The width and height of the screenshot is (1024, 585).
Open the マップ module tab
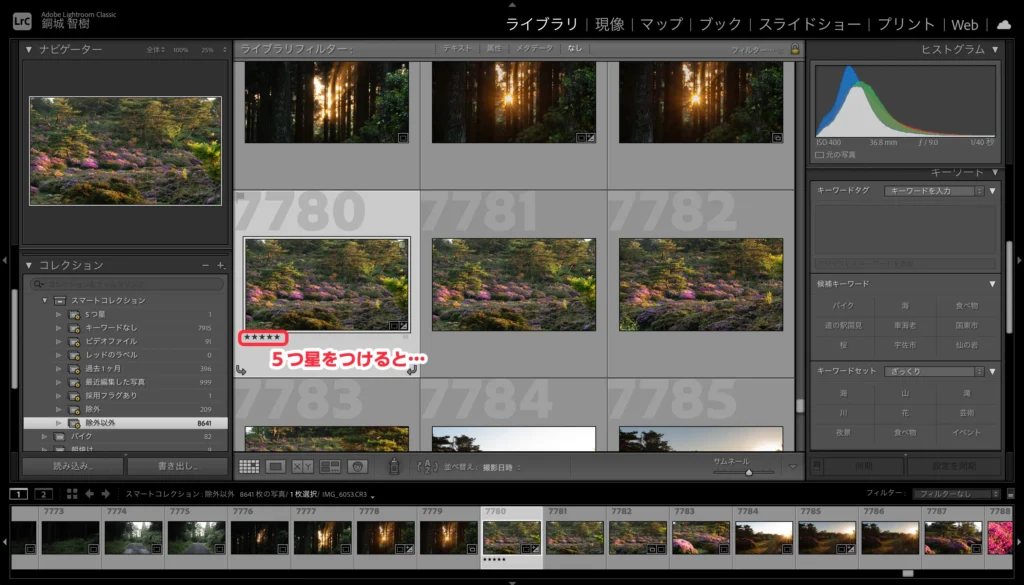[x=661, y=24]
